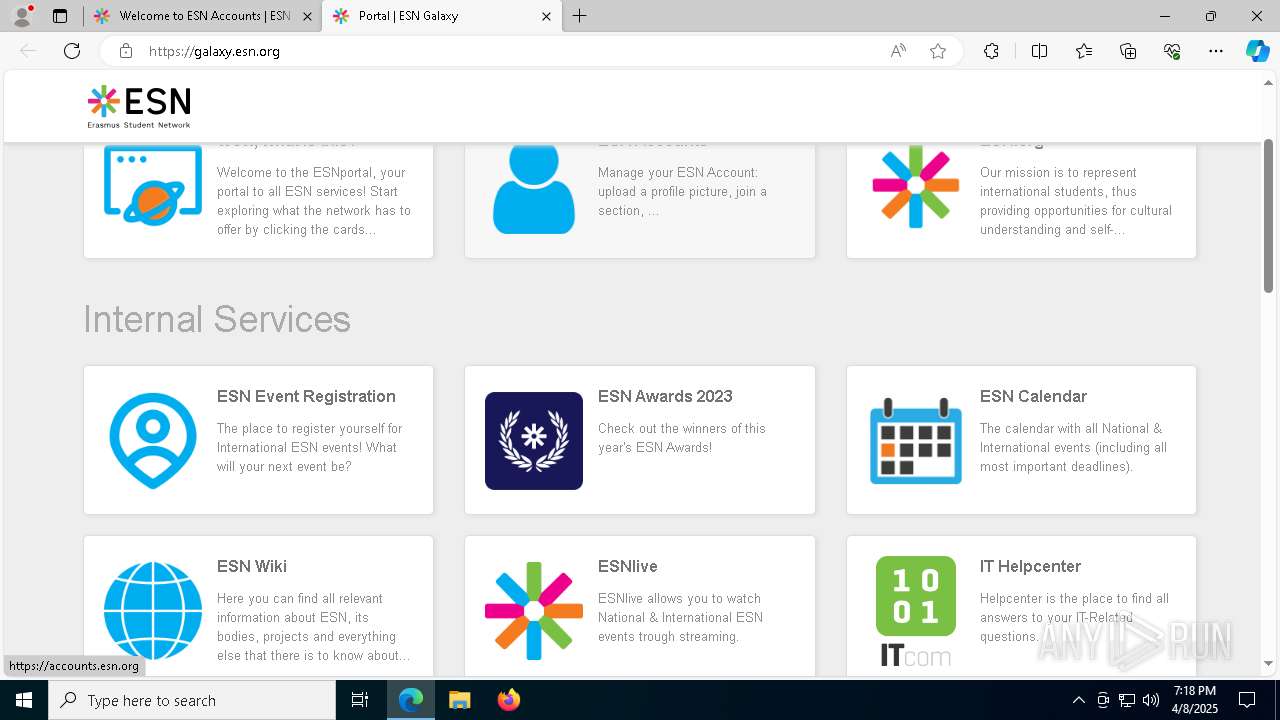The height and width of the screenshot is (720, 1280).
Task: Open the taskbar clock and date
Action: point(1195,700)
